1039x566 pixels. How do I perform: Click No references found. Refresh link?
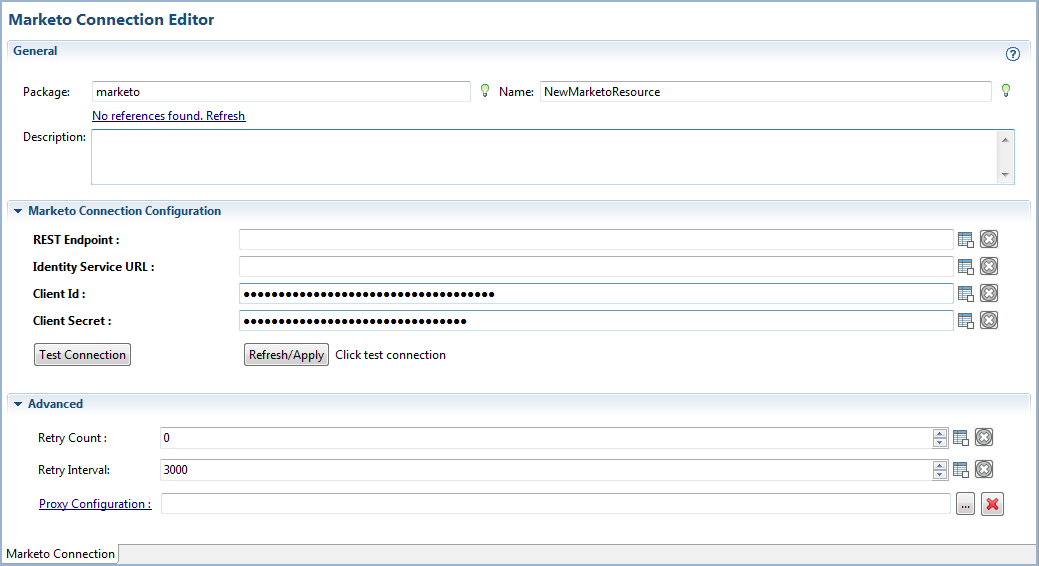pyautogui.click(x=168, y=116)
